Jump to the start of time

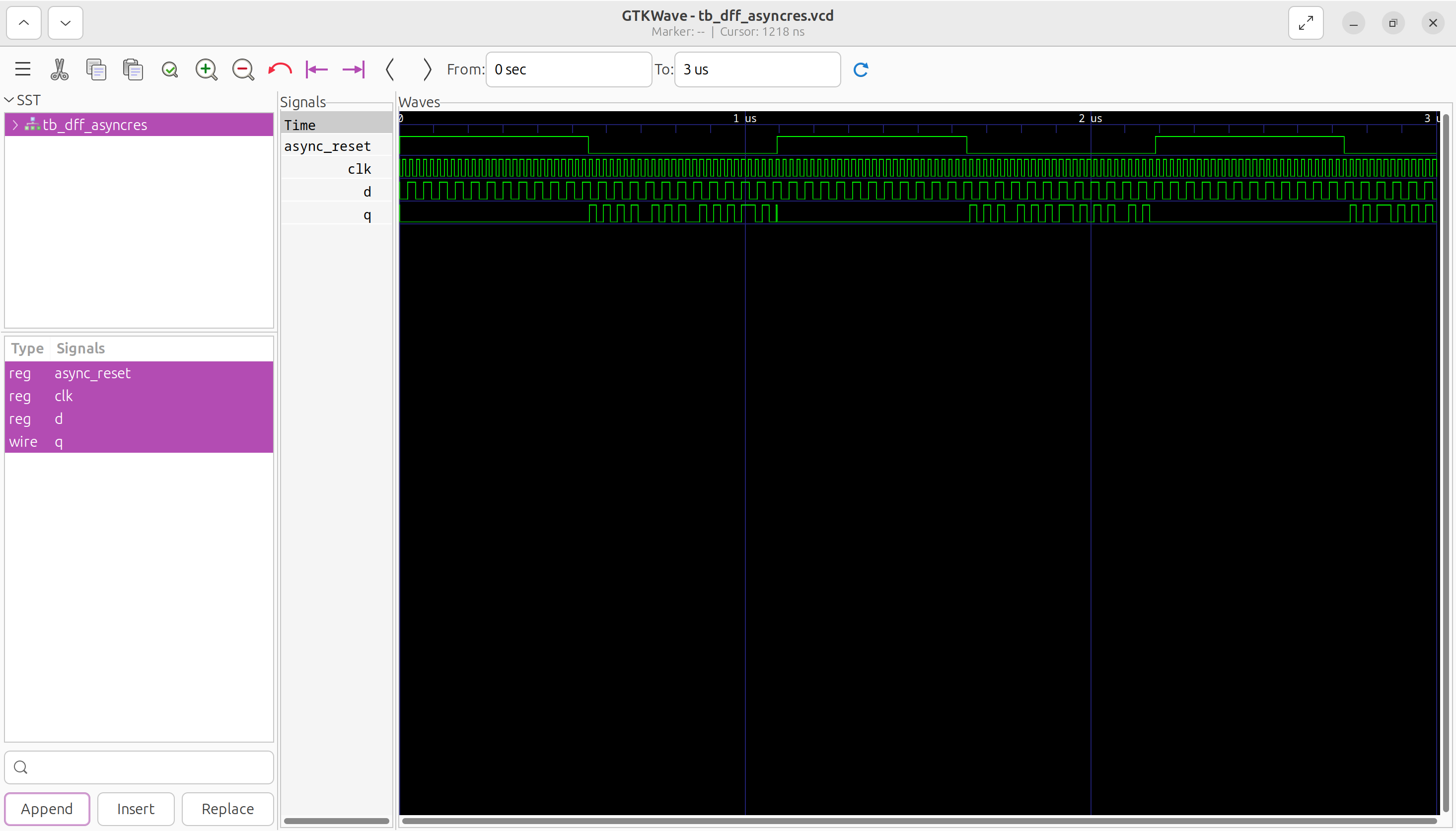point(317,69)
